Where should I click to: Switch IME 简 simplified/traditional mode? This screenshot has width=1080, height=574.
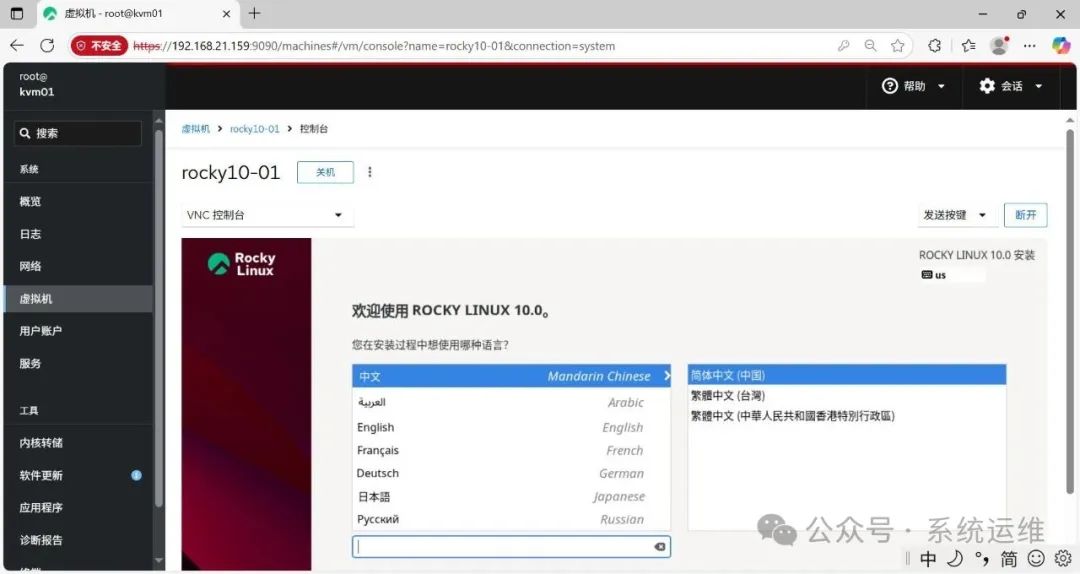tap(1008, 559)
